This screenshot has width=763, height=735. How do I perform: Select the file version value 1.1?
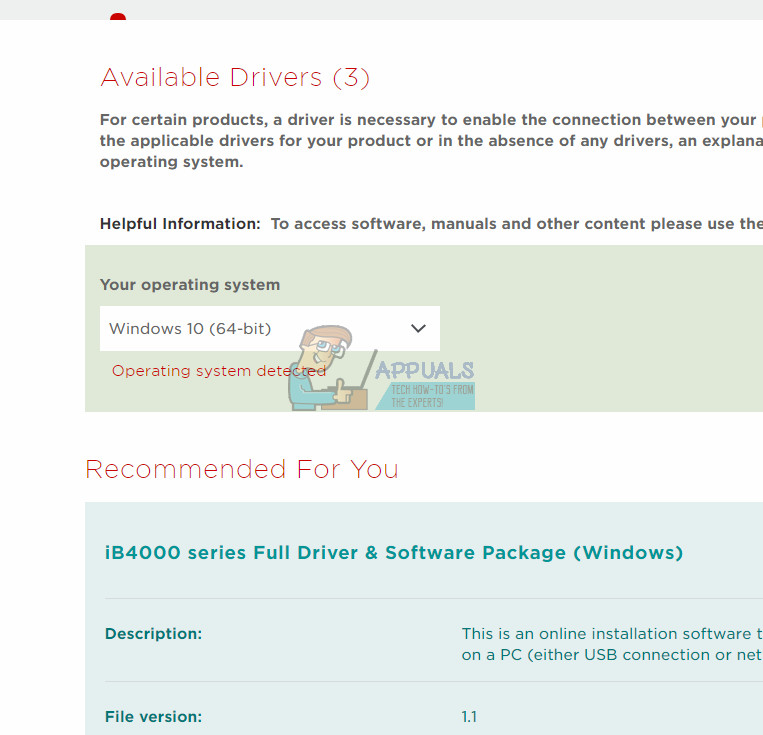pos(469,717)
